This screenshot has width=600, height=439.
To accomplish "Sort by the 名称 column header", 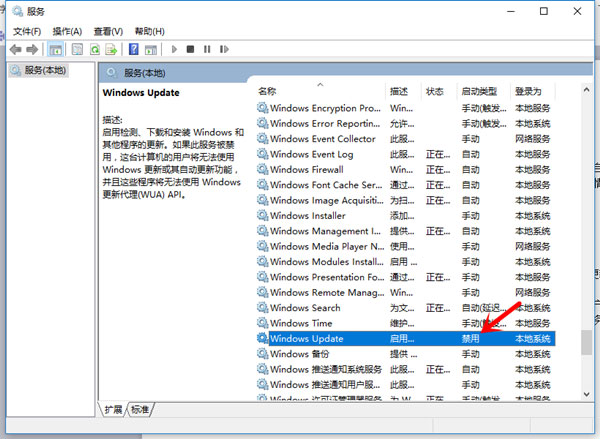I will coord(267,91).
